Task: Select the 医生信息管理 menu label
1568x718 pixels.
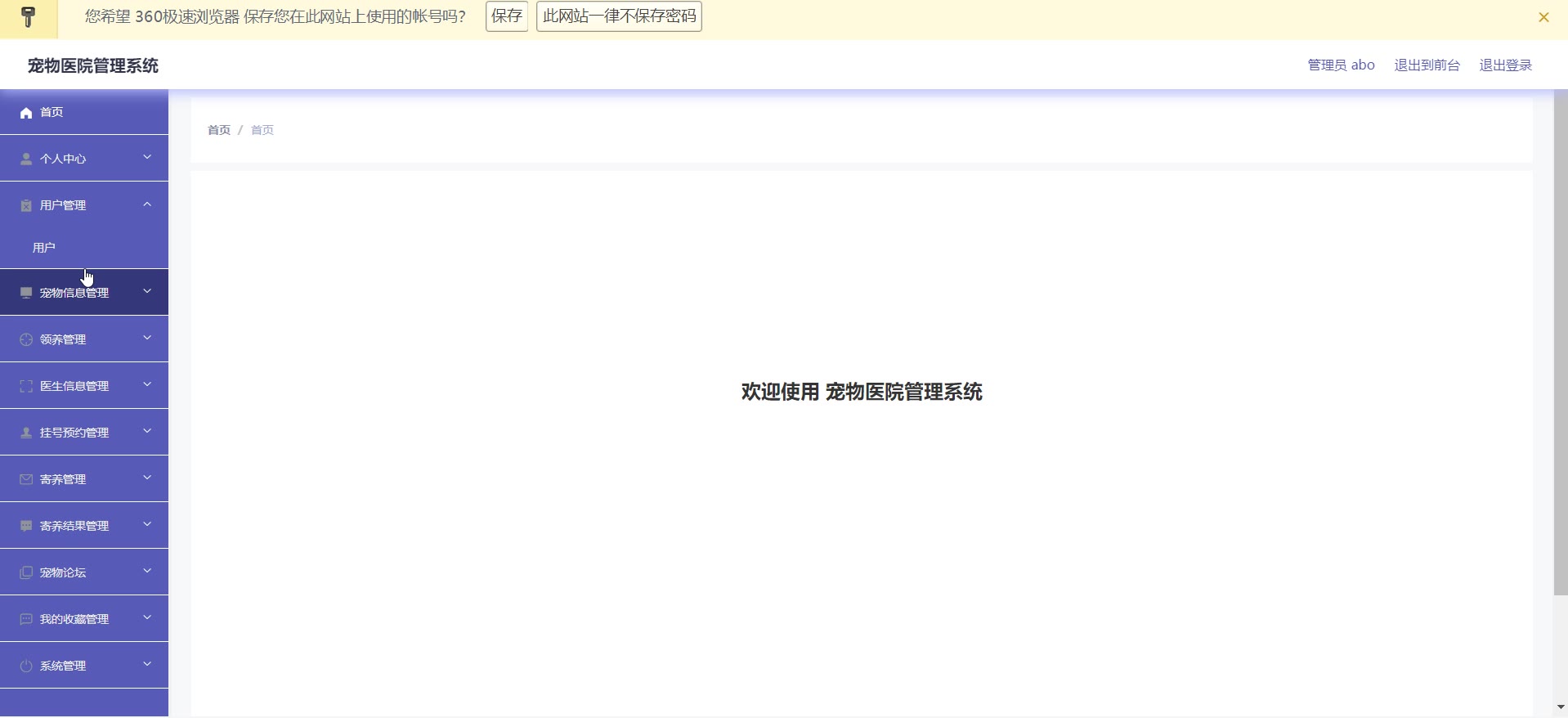Action: pos(74,386)
